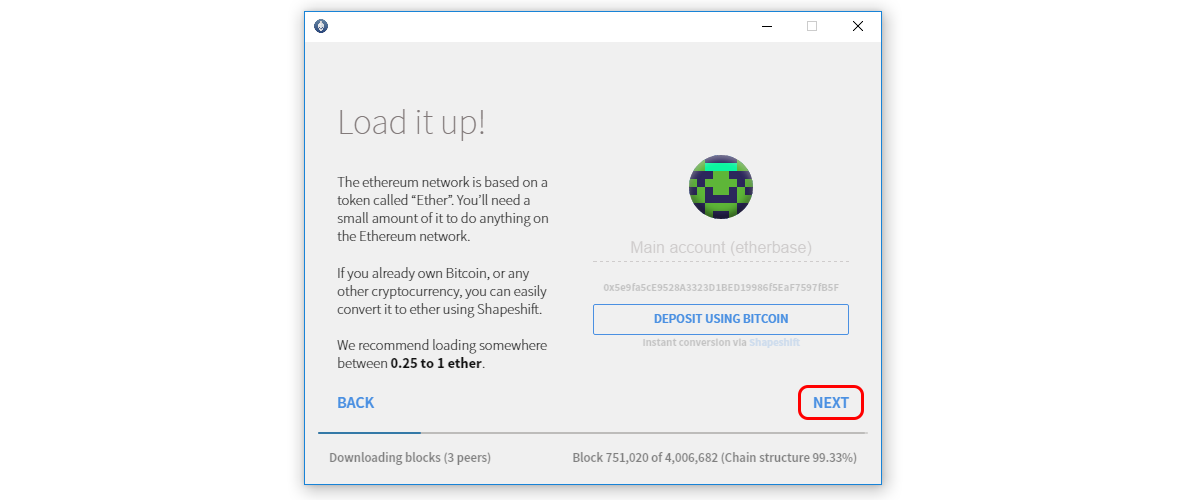The image size is (1200, 500).
Task: Click Deposit Using Bitcoin button
Action: point(721,319)
